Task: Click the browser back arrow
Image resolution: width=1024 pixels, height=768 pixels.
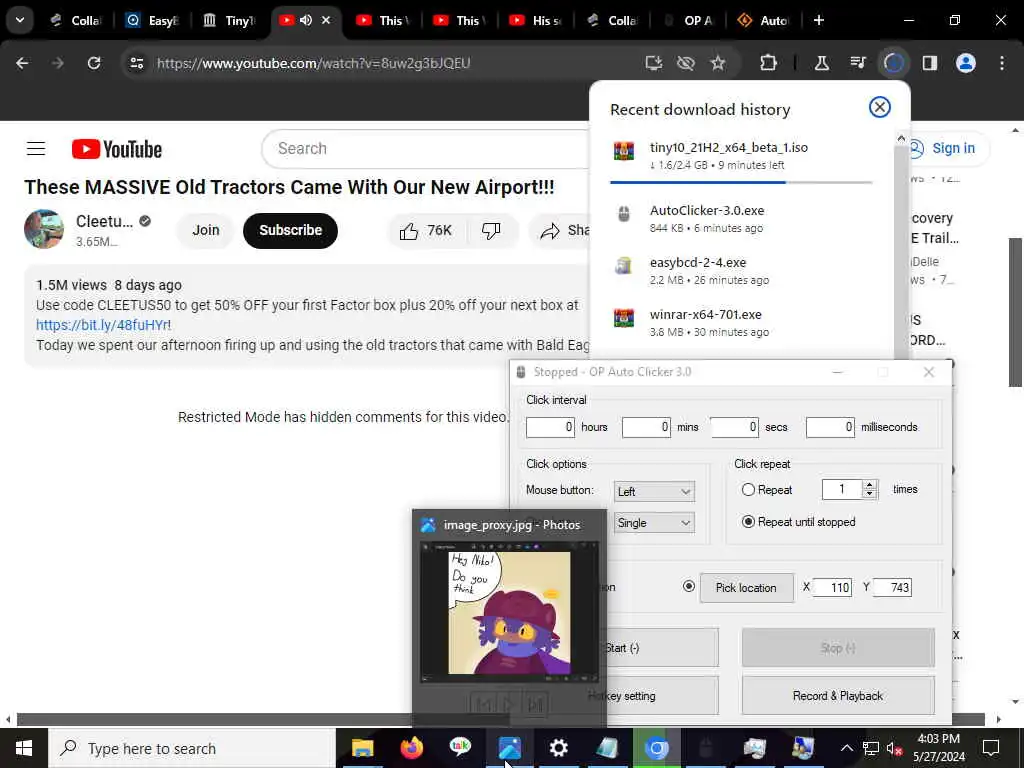Action: (22, 63)
